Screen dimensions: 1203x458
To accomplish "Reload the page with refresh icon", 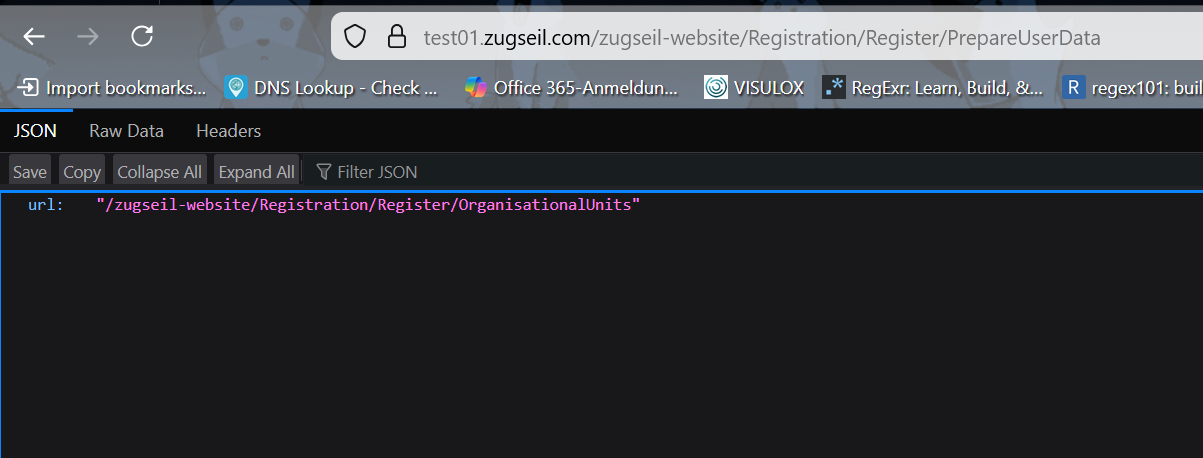I will (142, 37).
